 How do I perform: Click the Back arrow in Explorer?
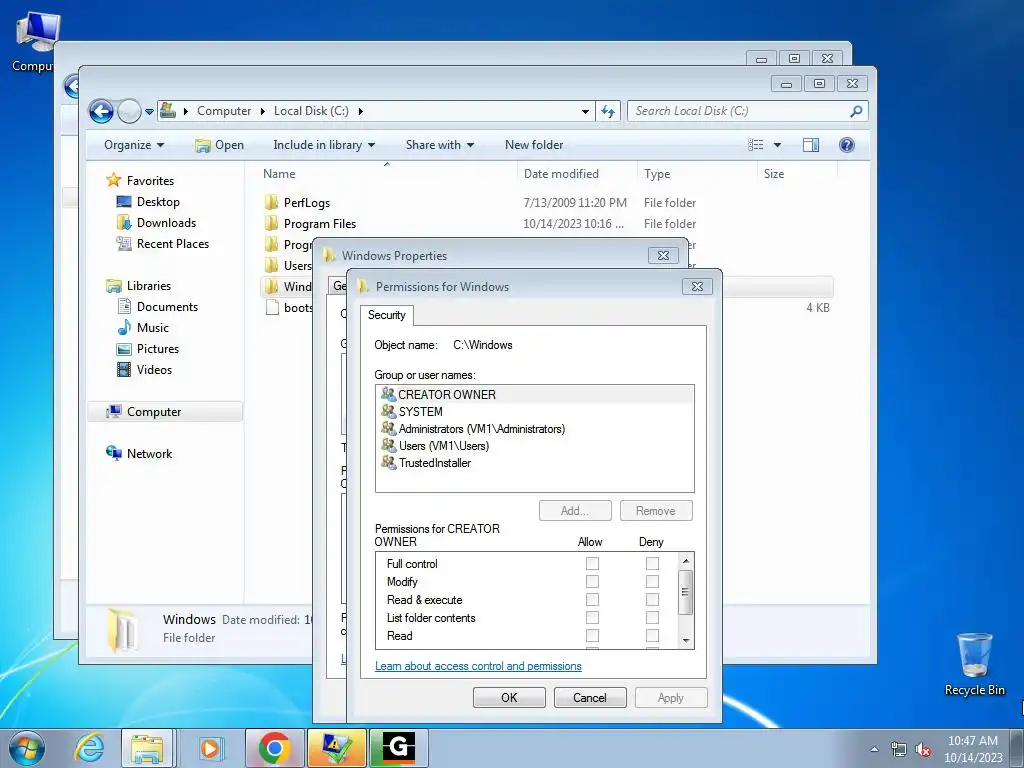click(101, 111)
